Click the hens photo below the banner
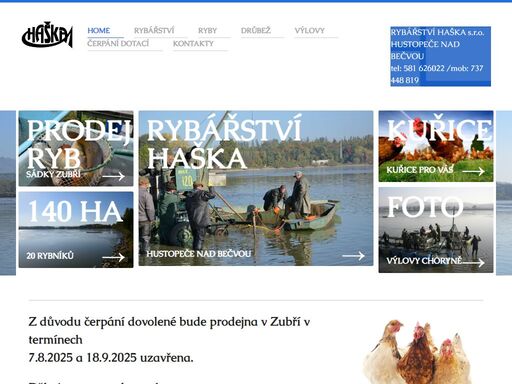Image resolution: width=512 pixels, height=384 pixels. pos(417,352)
